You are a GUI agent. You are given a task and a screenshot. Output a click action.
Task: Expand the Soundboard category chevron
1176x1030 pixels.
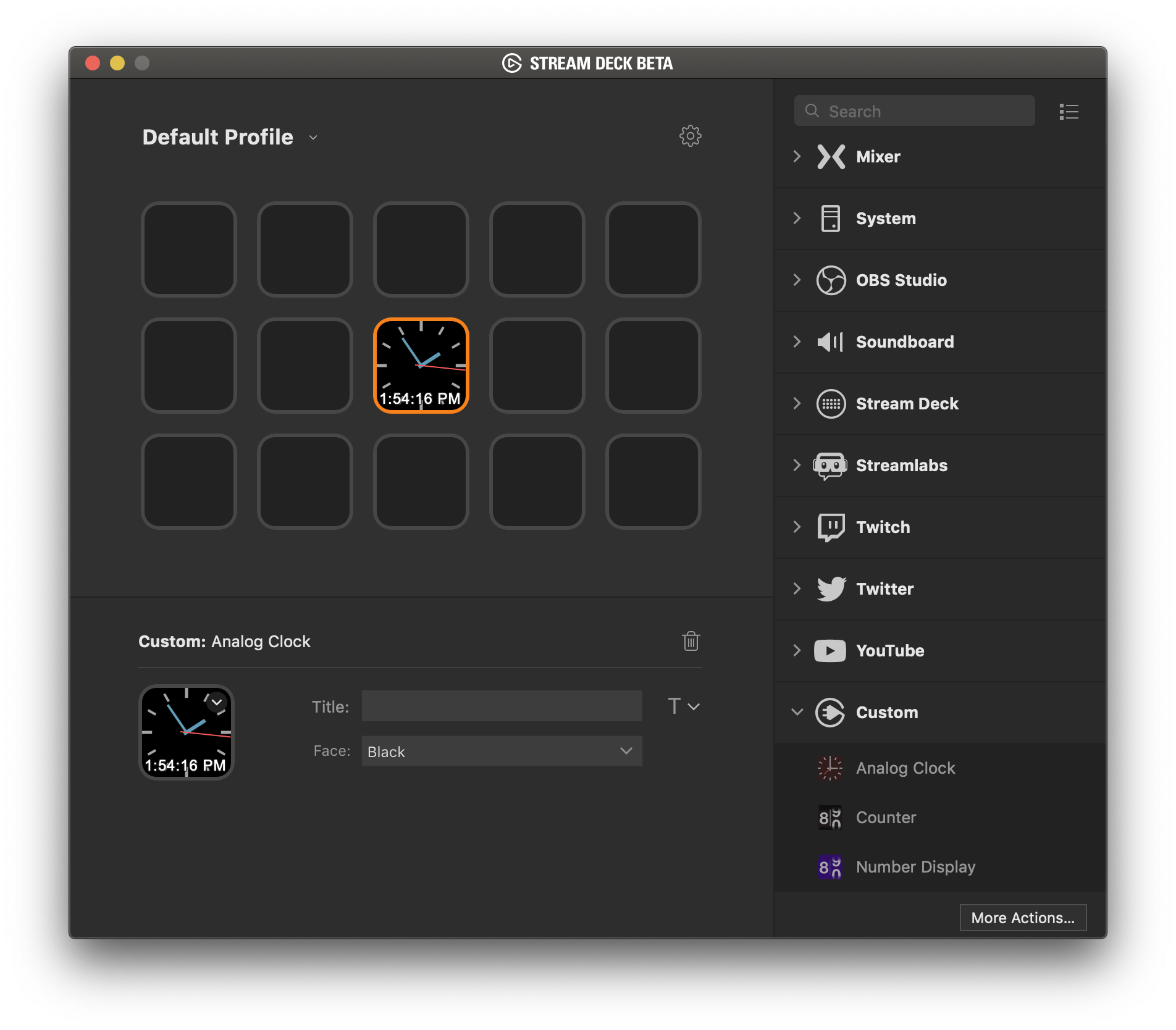coord(797,341)
